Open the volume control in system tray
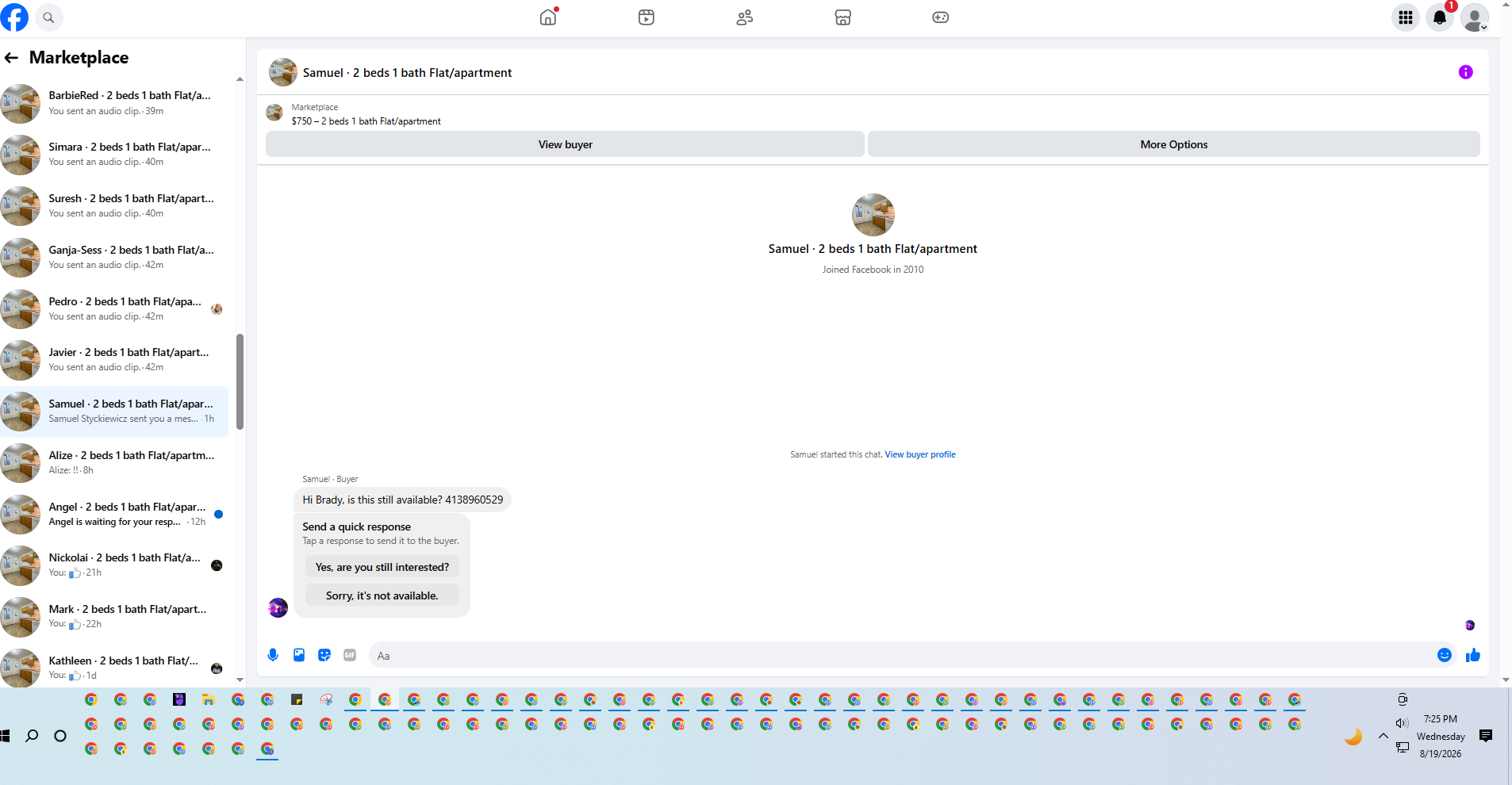Viewport: 1512px width, 785px height. click(1403, 722)
